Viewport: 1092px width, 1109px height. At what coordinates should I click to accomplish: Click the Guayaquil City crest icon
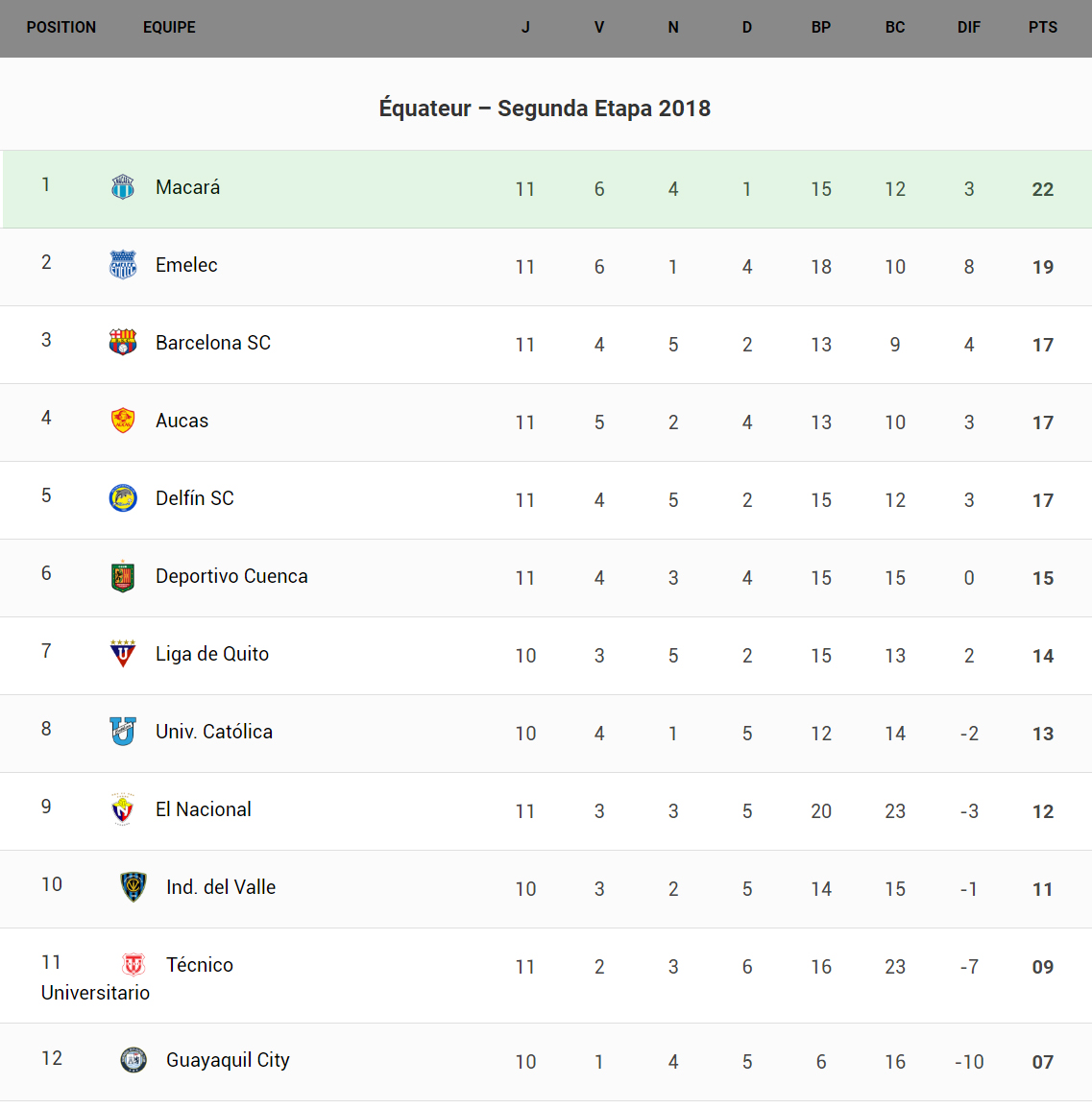coord(133,1060)
